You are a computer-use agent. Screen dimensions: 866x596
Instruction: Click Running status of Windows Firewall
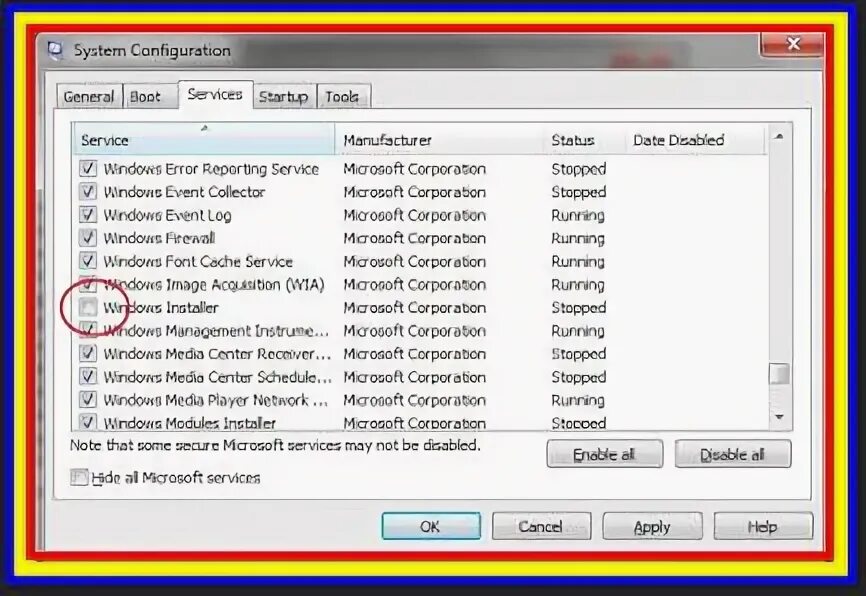[578, 239]
